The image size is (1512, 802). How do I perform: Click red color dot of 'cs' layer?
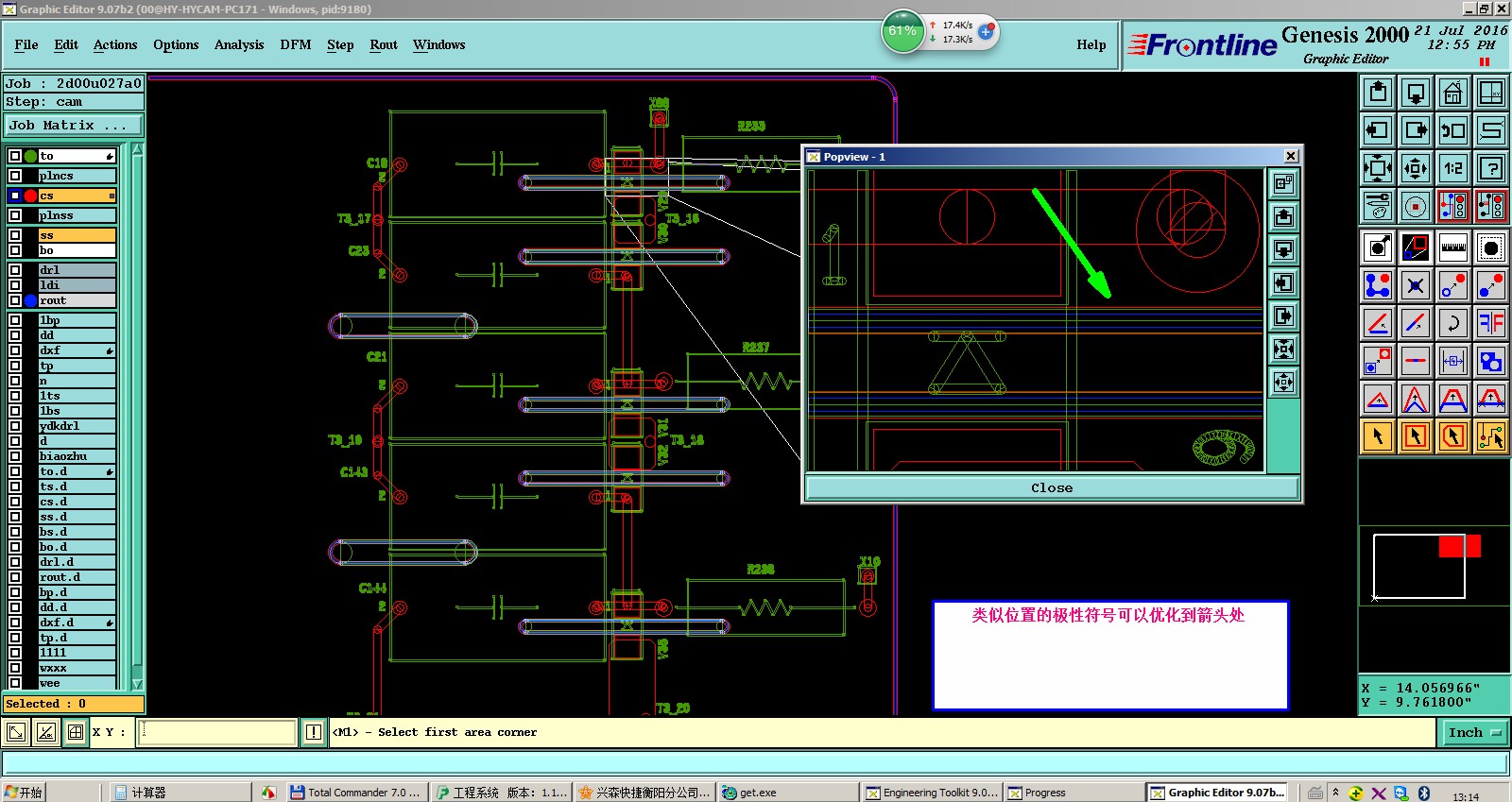coord(30,196)
